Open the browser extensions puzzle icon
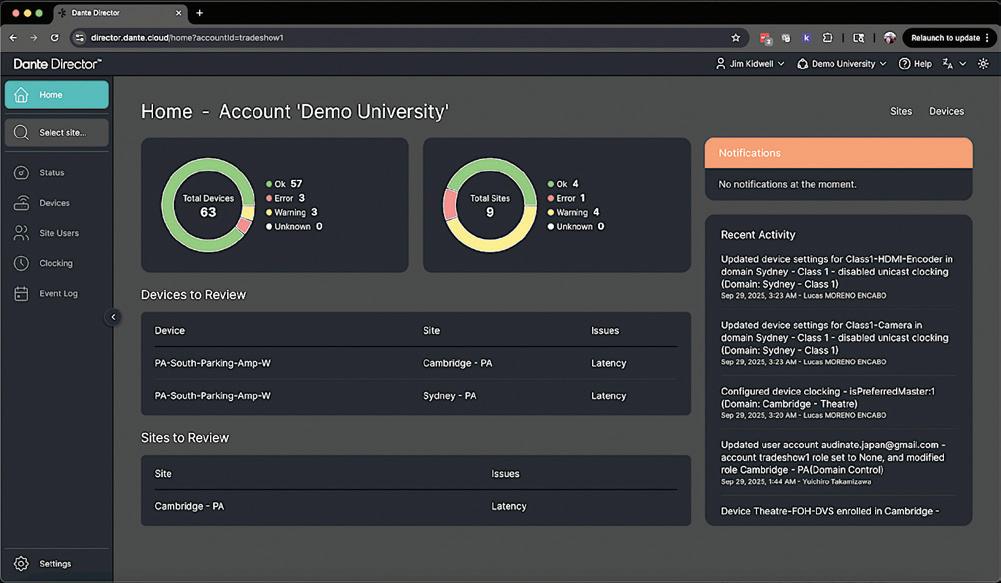Screen dimensions: 1001x583 click(x=827, y=38)
